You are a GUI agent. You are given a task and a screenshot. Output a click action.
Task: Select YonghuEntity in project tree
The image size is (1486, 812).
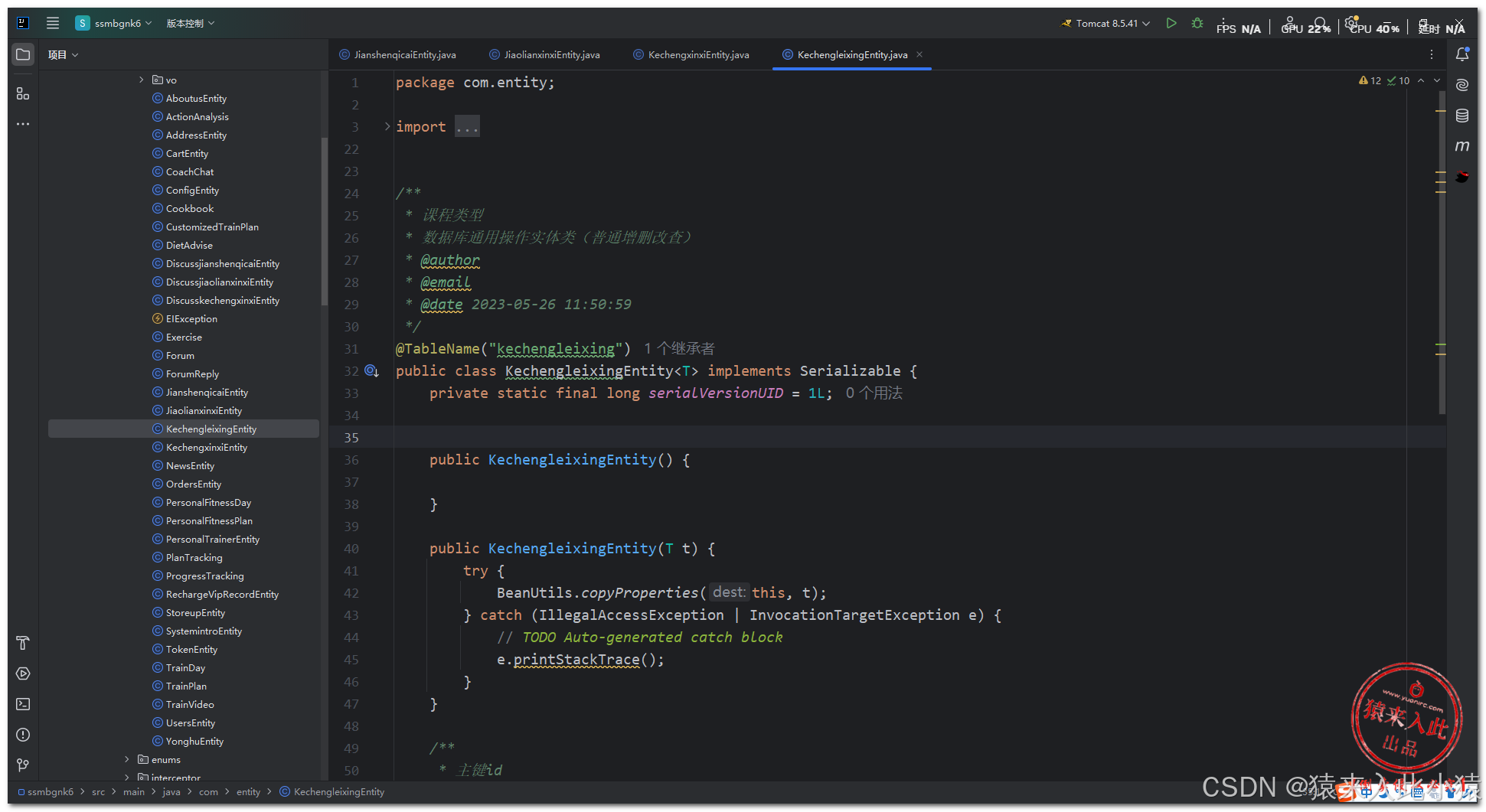194,741
